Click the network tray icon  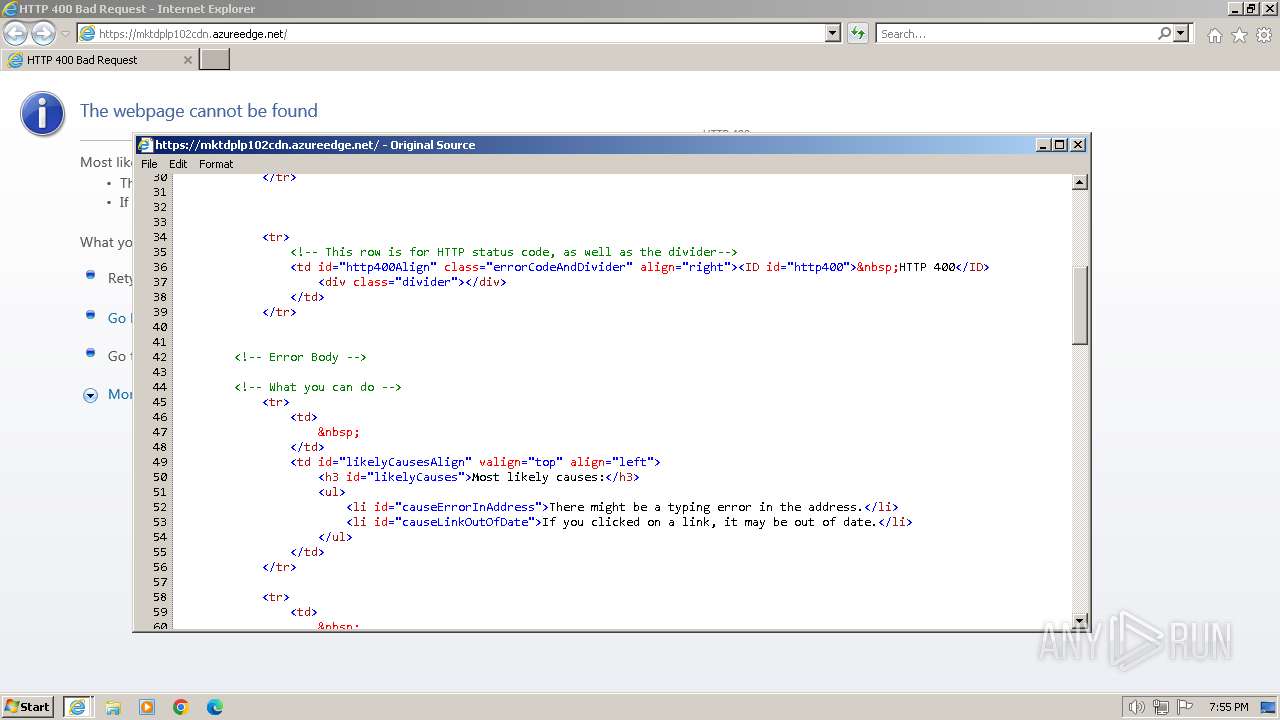[1161, 707]
